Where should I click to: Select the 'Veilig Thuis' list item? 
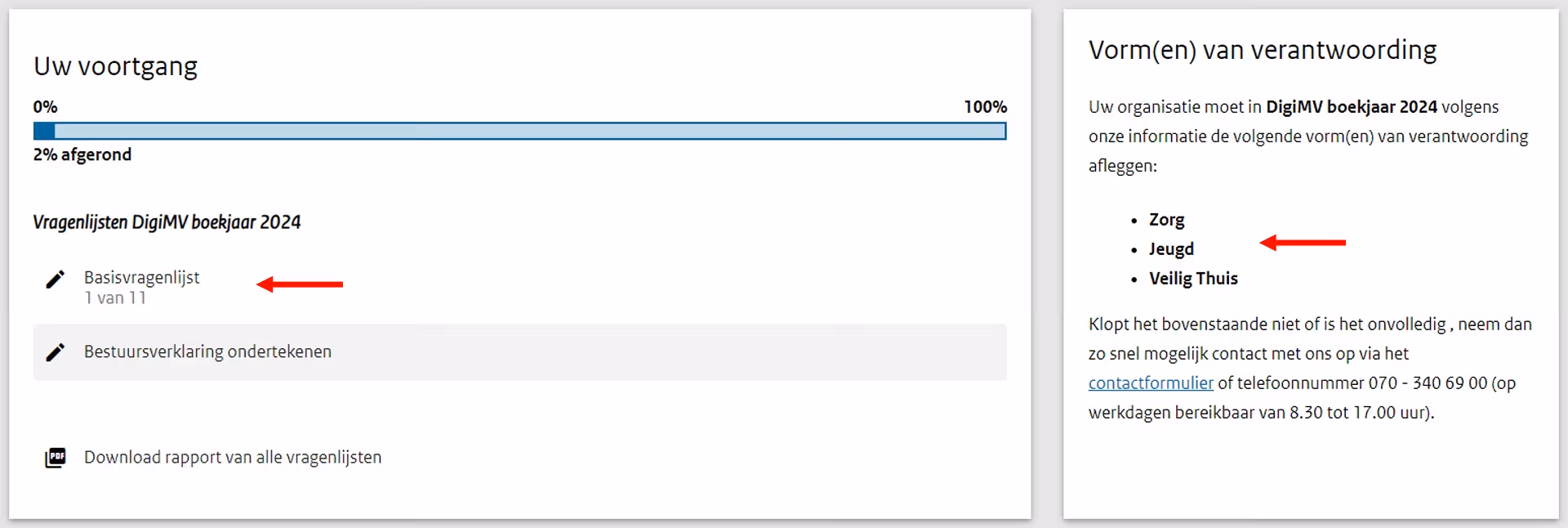1192,279
